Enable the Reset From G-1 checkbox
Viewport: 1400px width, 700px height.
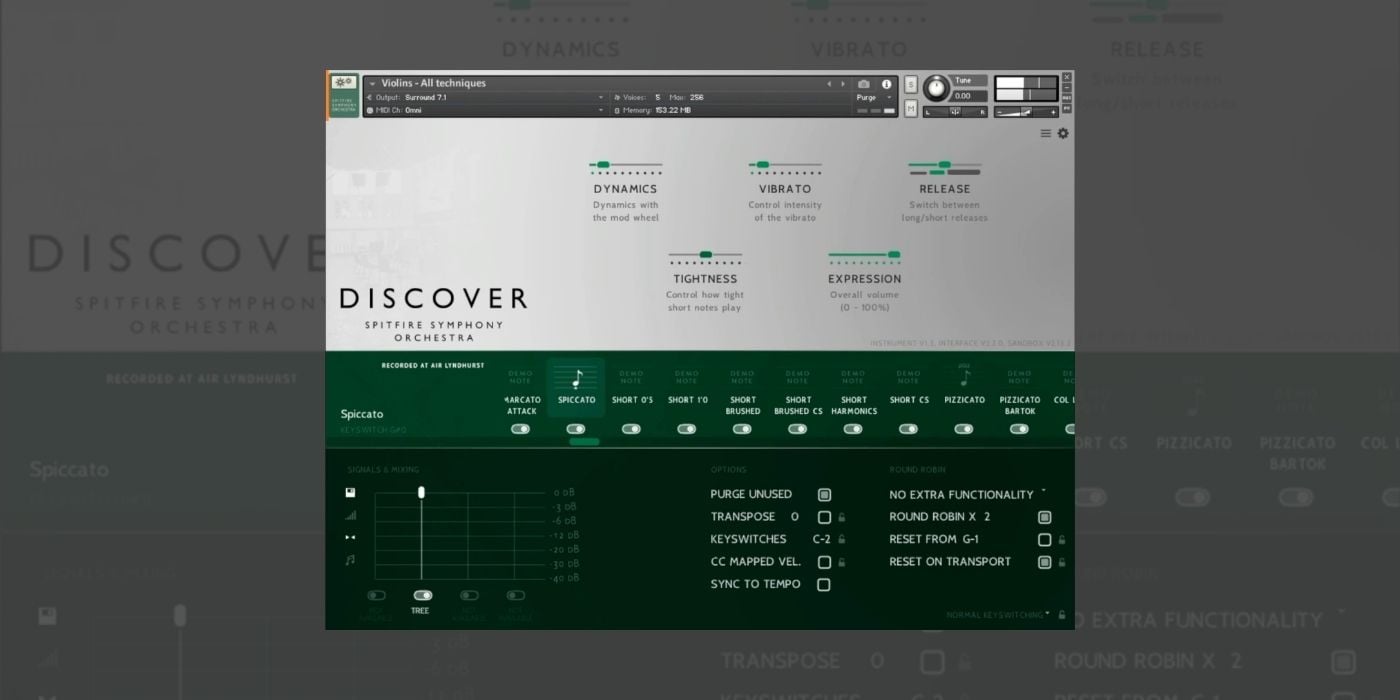(1044, 540)
